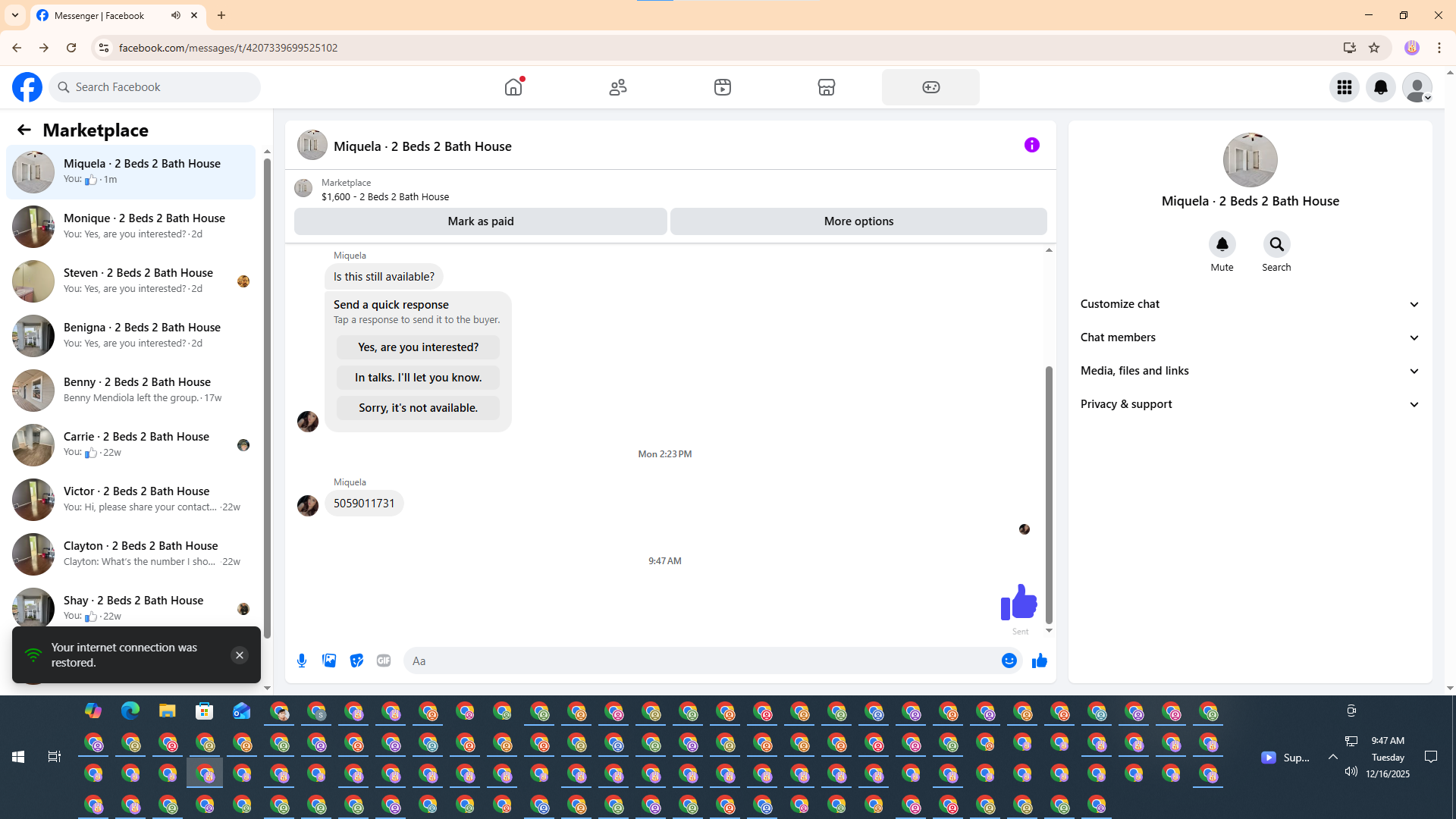Open a new browser tab
Screen dimensions: 1456x819
point(221,15)
